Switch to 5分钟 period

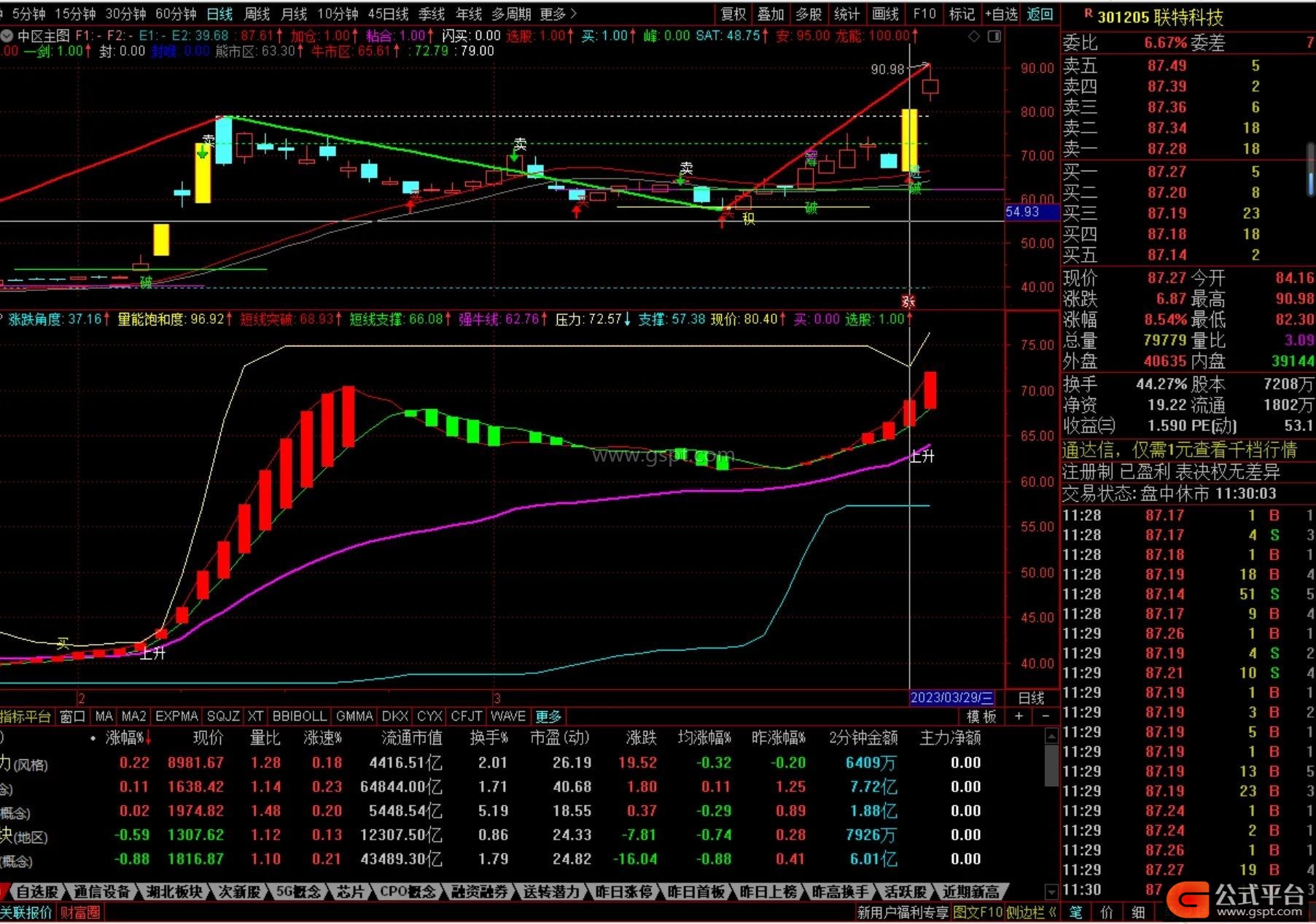point(28,14)
